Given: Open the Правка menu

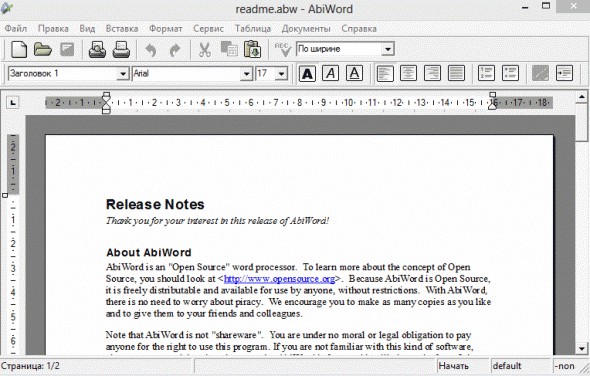Looking at the screenshot, I should click(53, 29).
